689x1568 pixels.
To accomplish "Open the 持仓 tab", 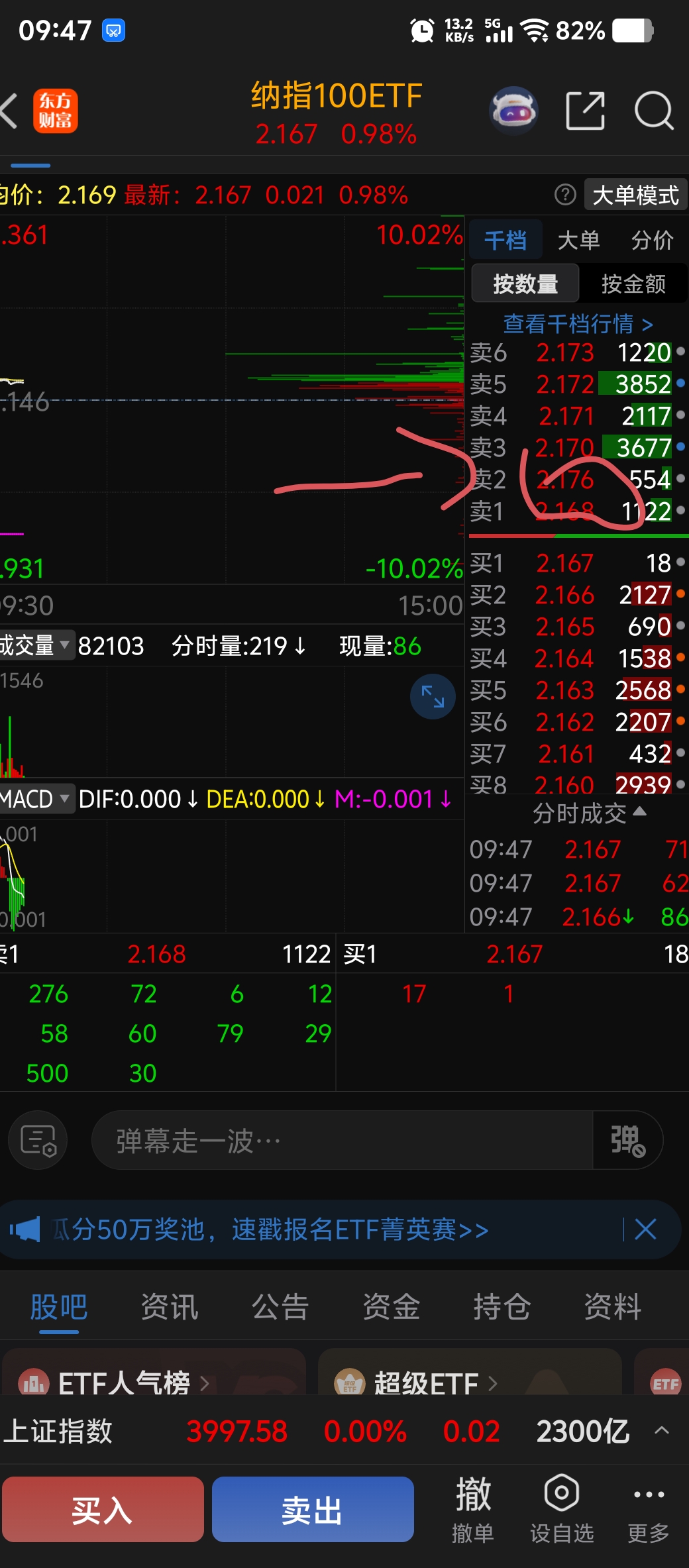I will pos(502,1307).
